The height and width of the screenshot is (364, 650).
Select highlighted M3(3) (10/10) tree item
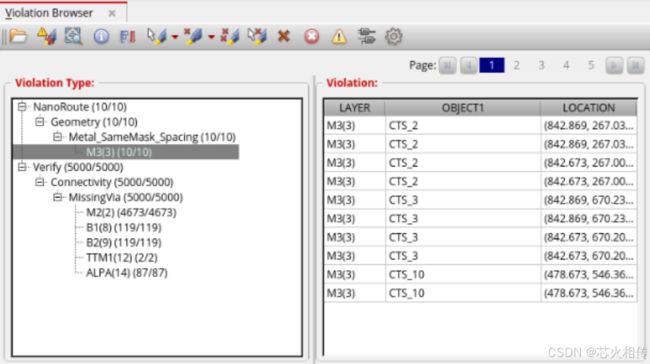coord(119,152)
